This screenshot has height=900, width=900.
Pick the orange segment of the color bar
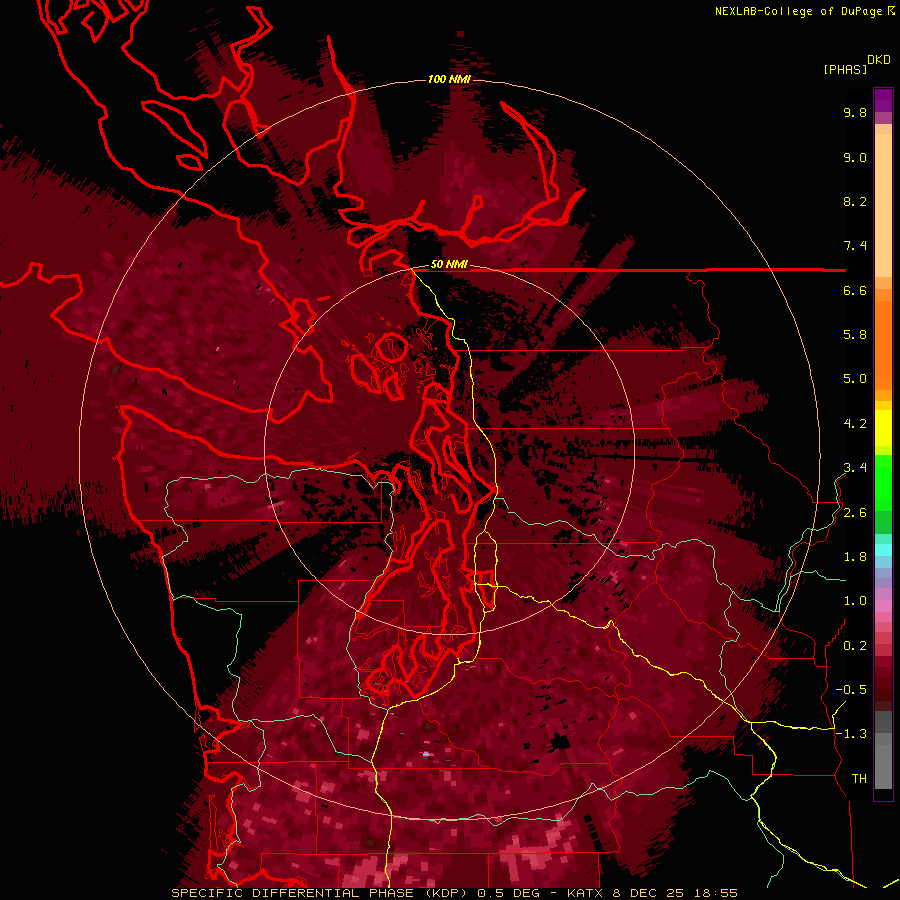pos(883,346)
